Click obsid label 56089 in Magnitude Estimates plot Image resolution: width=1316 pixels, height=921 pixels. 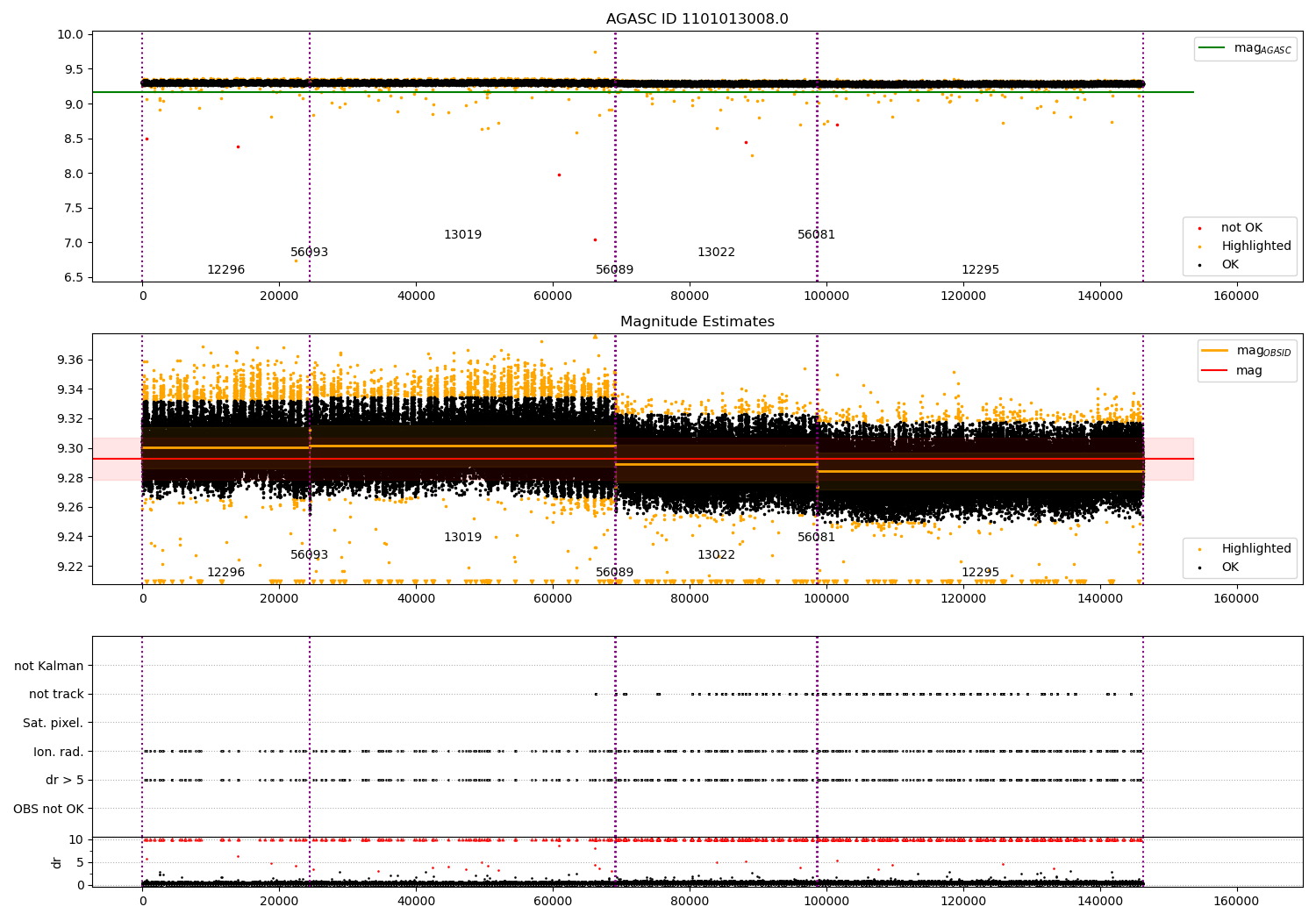pyautogui.click(x=614, y=573)
